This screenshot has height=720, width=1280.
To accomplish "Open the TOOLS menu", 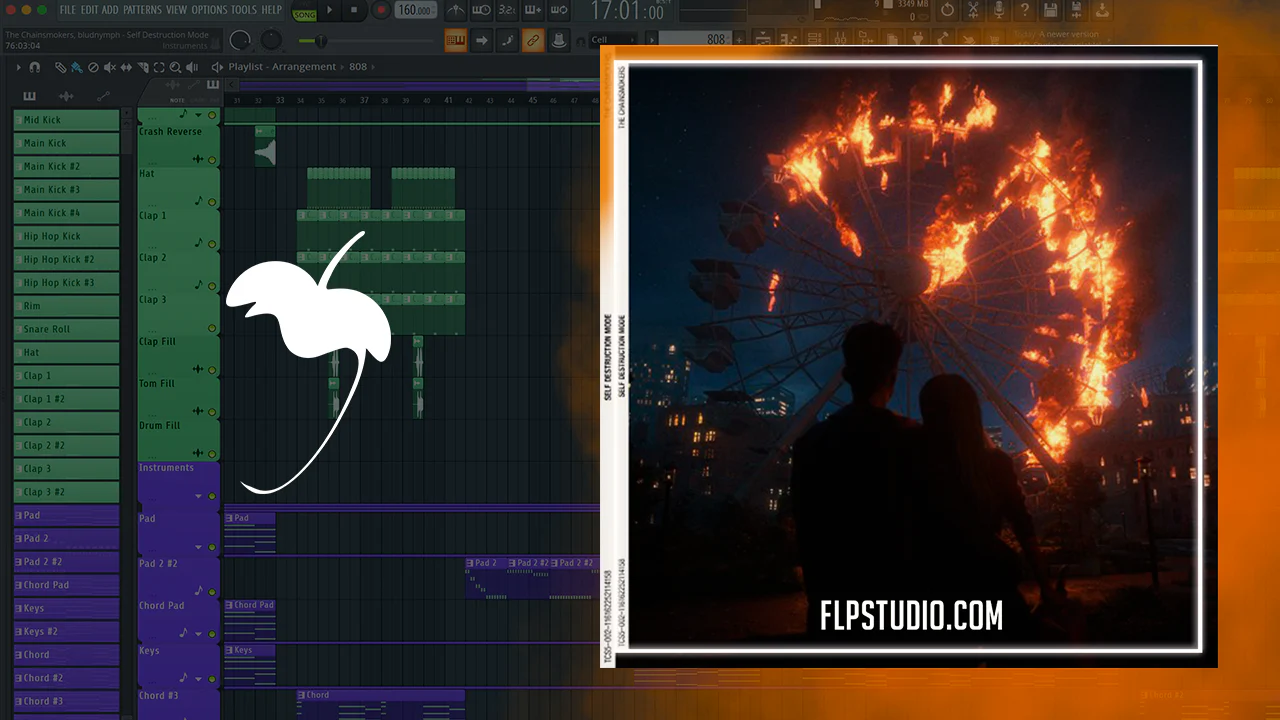I will tap(244, 10).
